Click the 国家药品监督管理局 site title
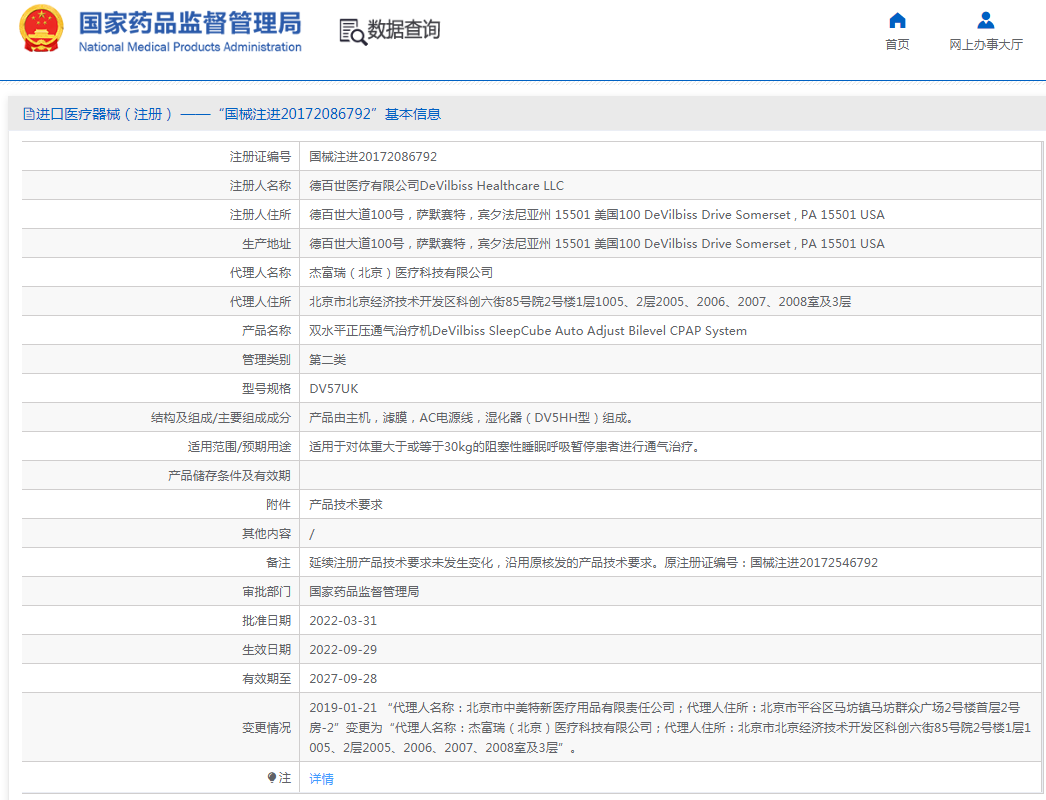 189,22
